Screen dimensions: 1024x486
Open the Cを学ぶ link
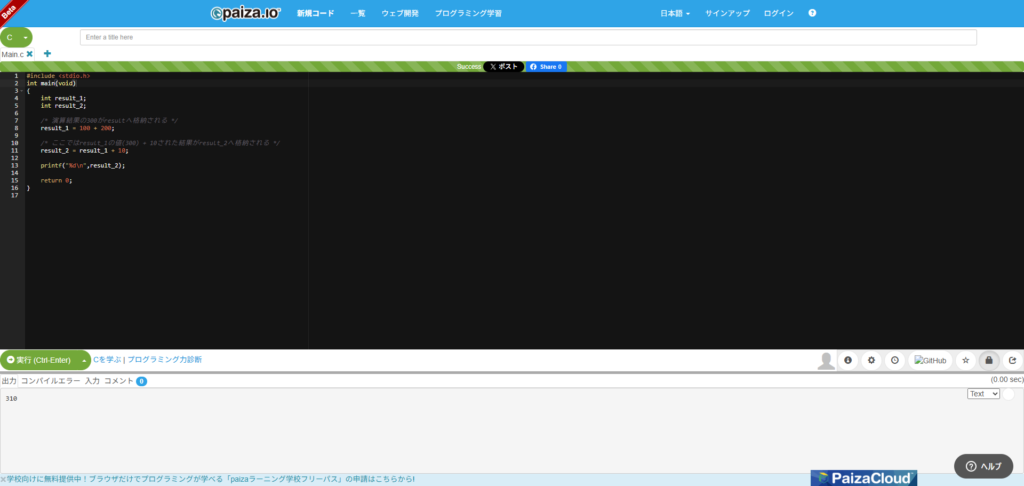click(x=107, y=359)
